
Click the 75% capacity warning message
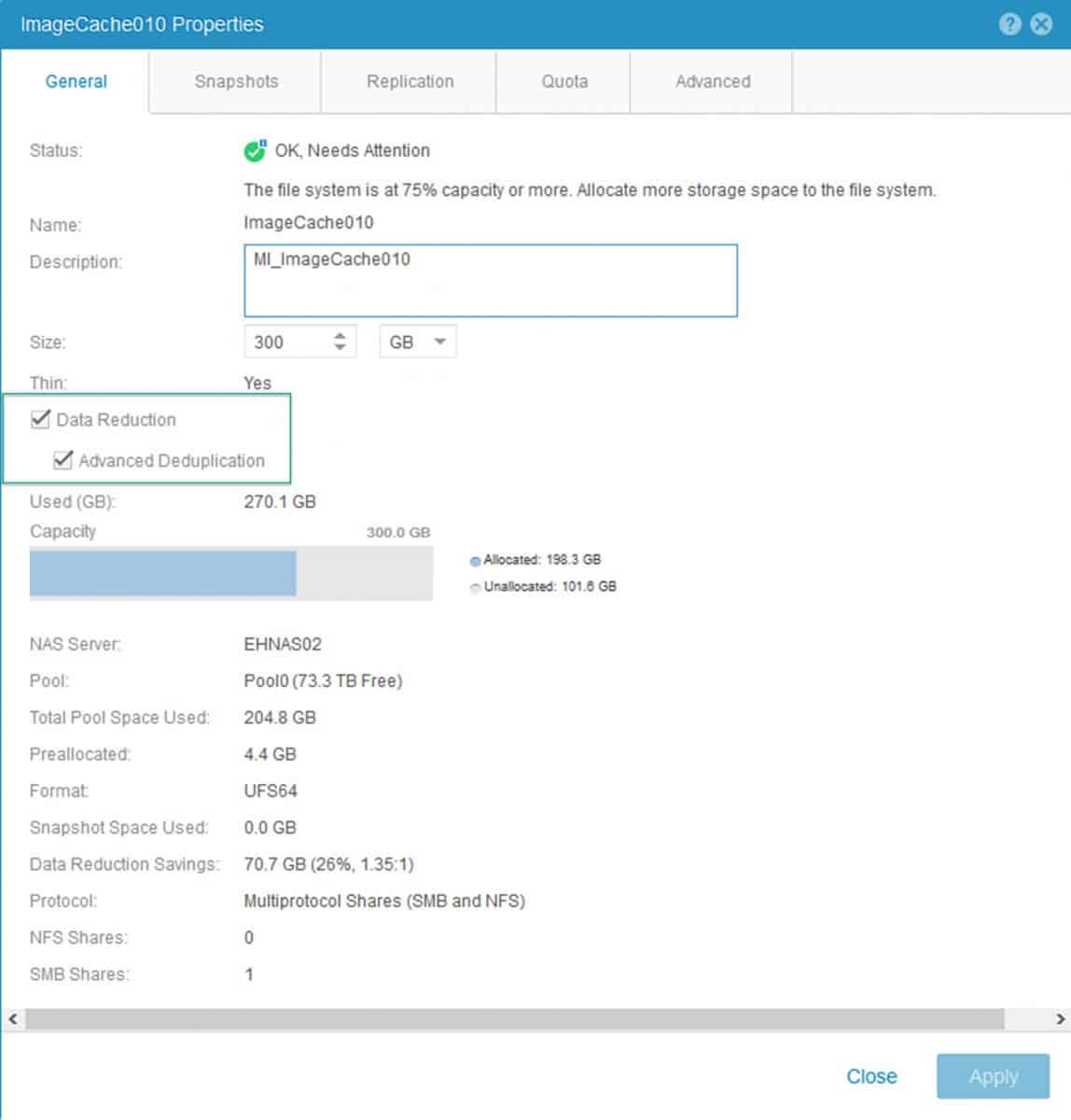(590, 190)
